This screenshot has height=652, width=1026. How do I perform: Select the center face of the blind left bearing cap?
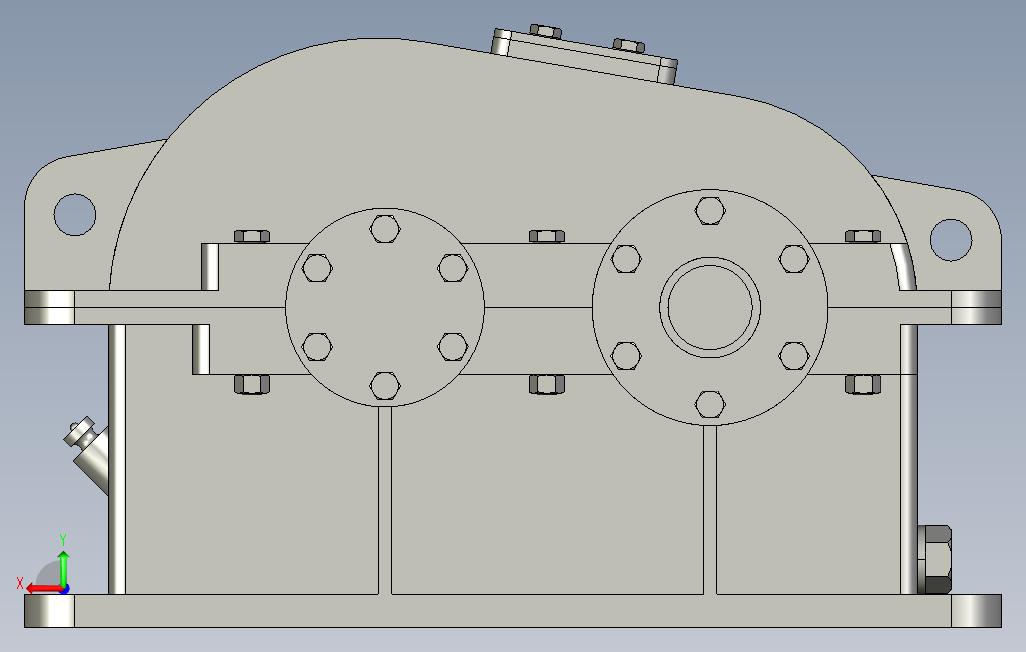coord(385,307)
